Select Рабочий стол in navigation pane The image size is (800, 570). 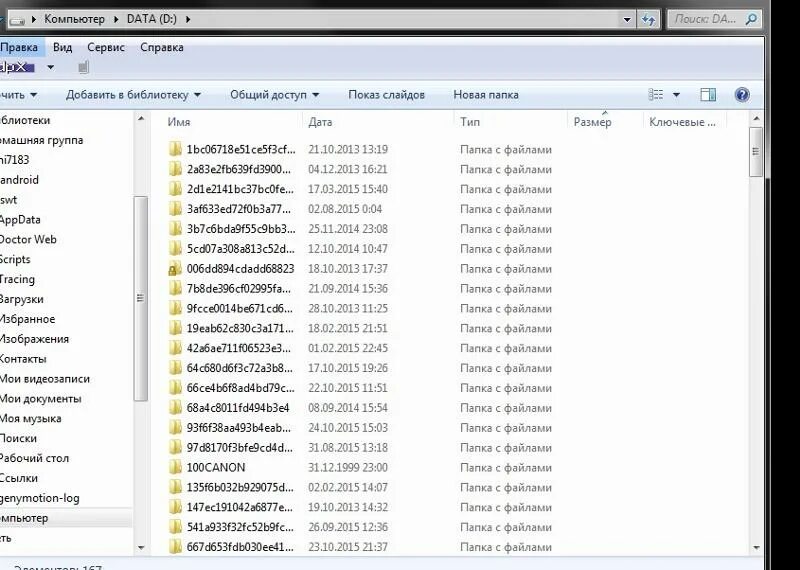pos(34,459)
